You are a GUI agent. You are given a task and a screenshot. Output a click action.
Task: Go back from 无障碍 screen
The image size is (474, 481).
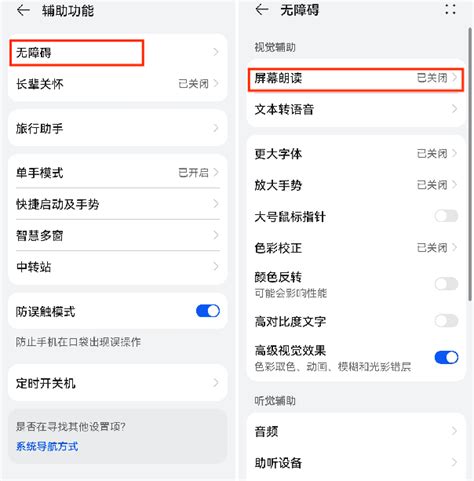(262, 10)
